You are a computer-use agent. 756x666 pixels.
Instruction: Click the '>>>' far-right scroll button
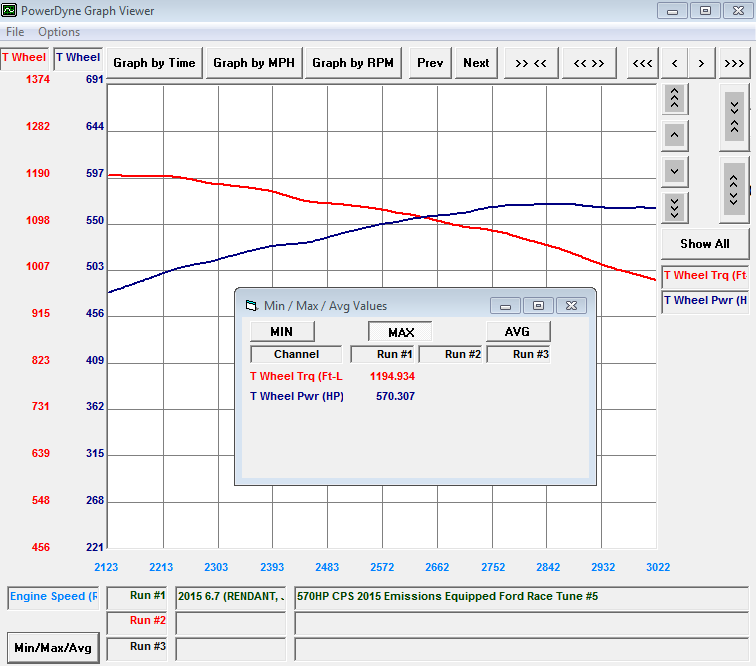pos(734,63)
